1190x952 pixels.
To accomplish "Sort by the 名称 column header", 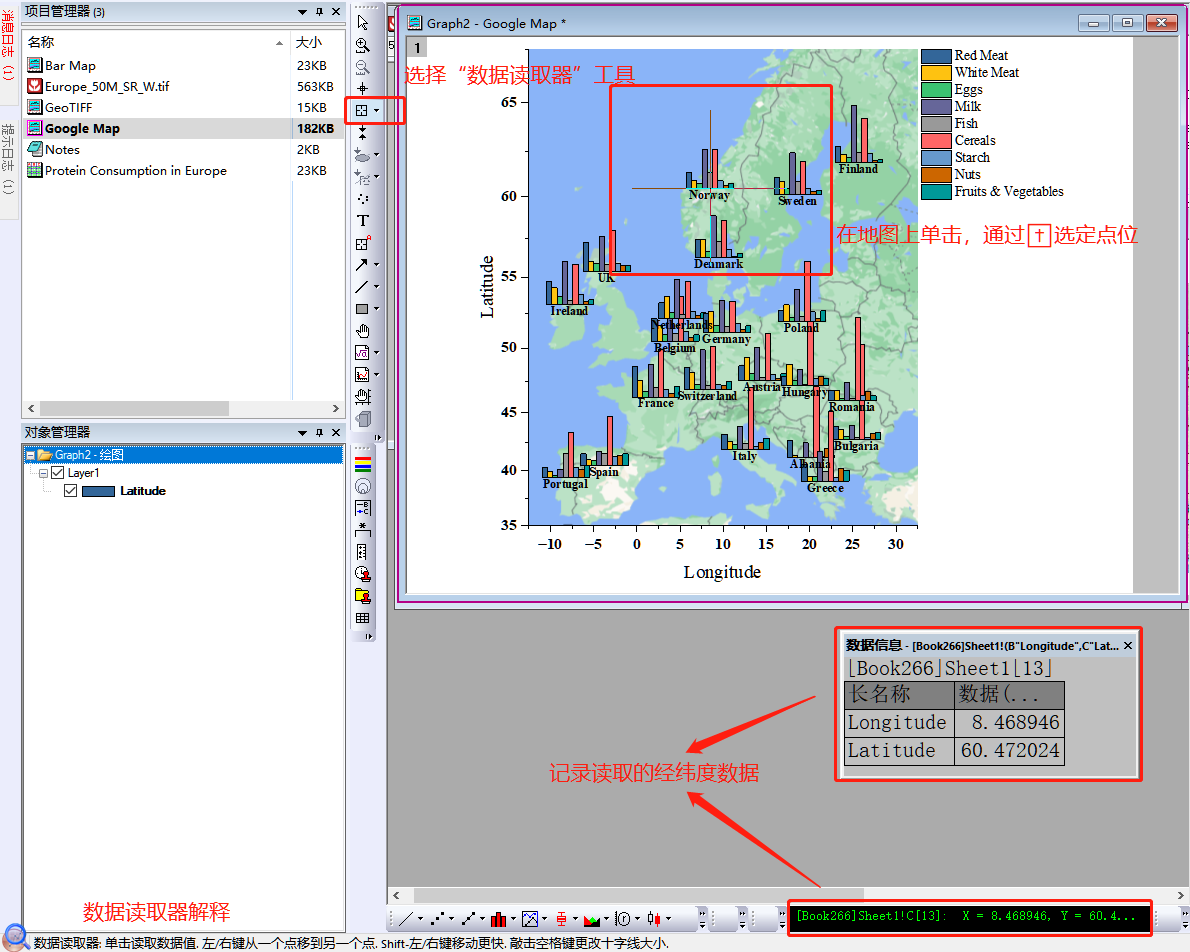I will click(x=156, y=43).
